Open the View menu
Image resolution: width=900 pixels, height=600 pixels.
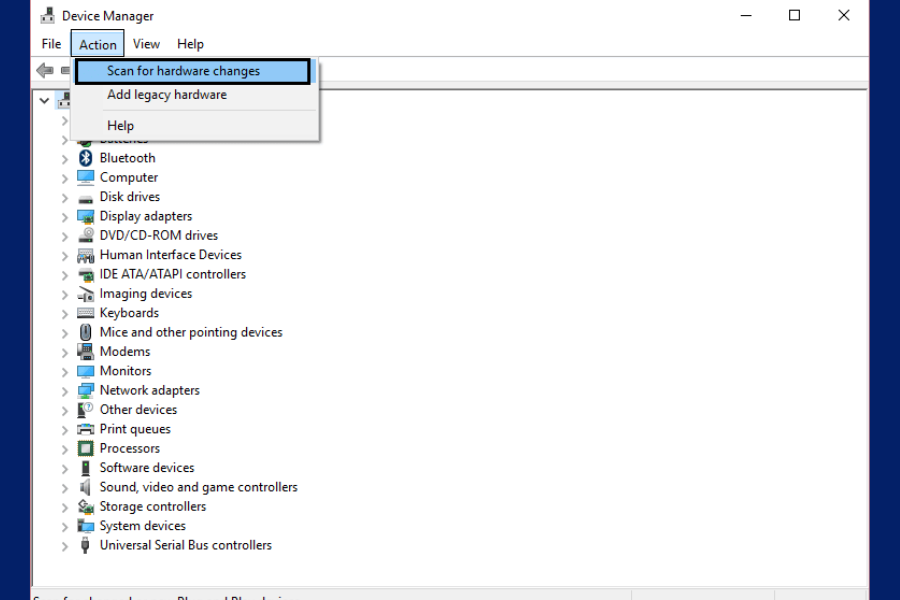[146, 43]
